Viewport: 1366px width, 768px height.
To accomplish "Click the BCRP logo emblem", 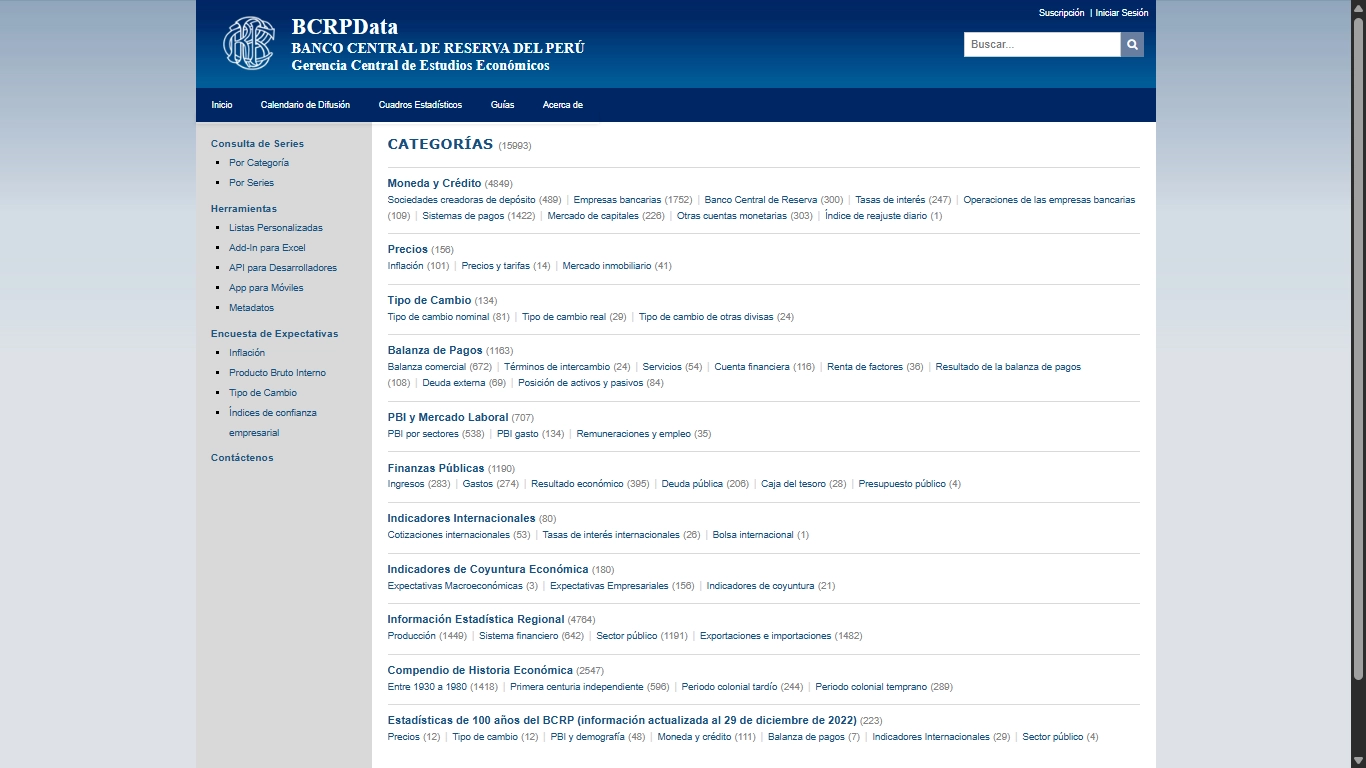I will click(247, 43).
